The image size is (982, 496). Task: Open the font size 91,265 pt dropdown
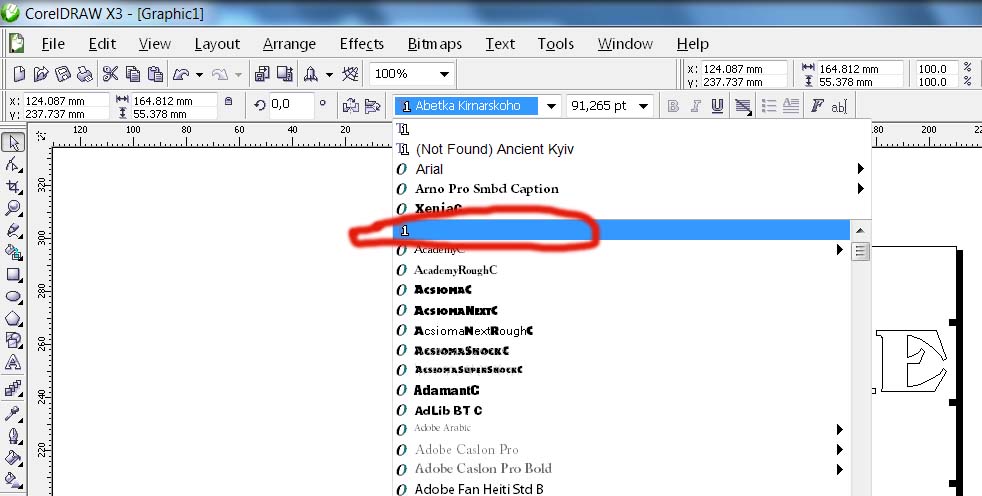pos(643,106)
